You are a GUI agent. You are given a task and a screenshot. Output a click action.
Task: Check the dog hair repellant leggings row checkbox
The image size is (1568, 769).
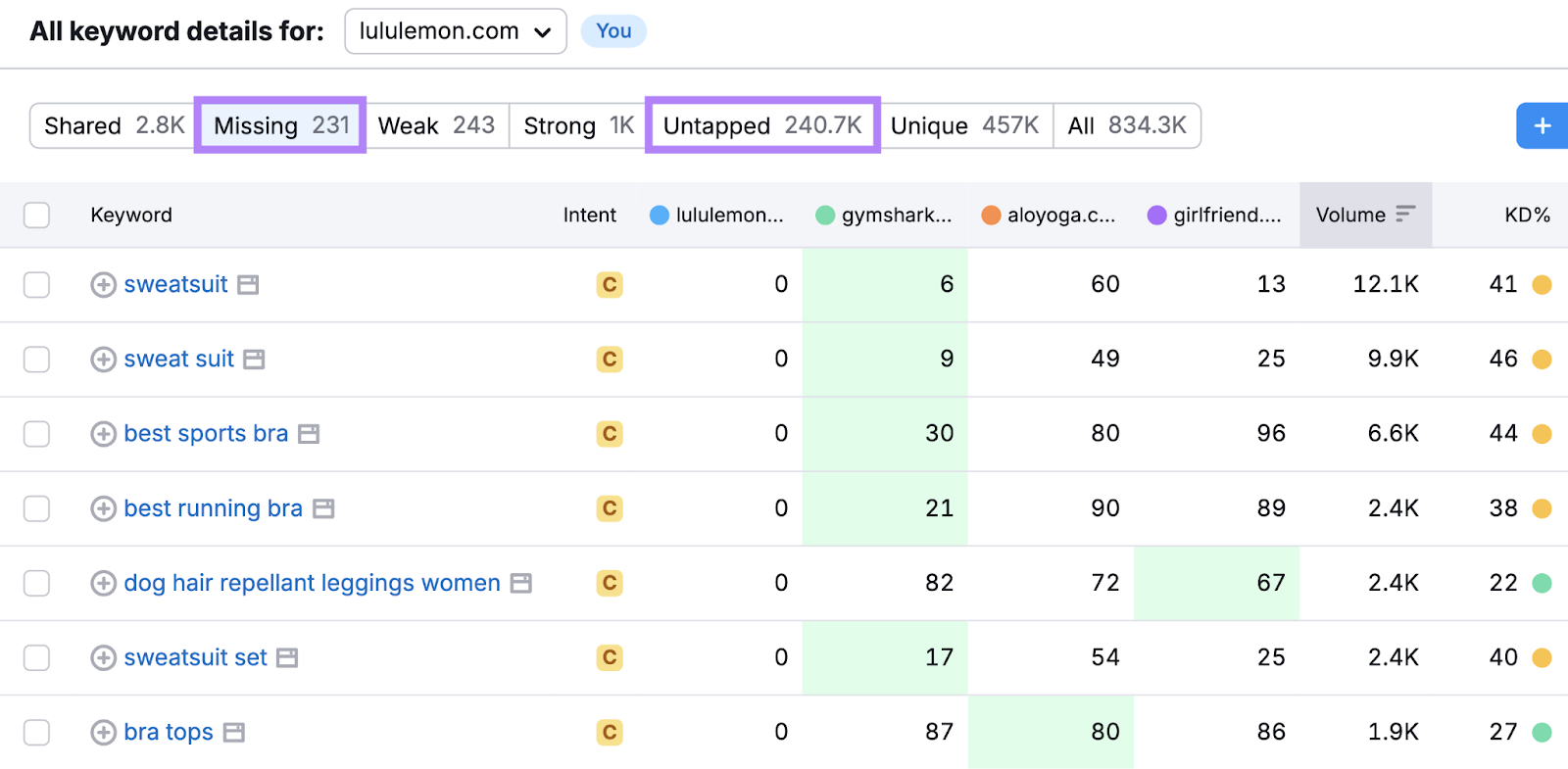pos(36,584)
